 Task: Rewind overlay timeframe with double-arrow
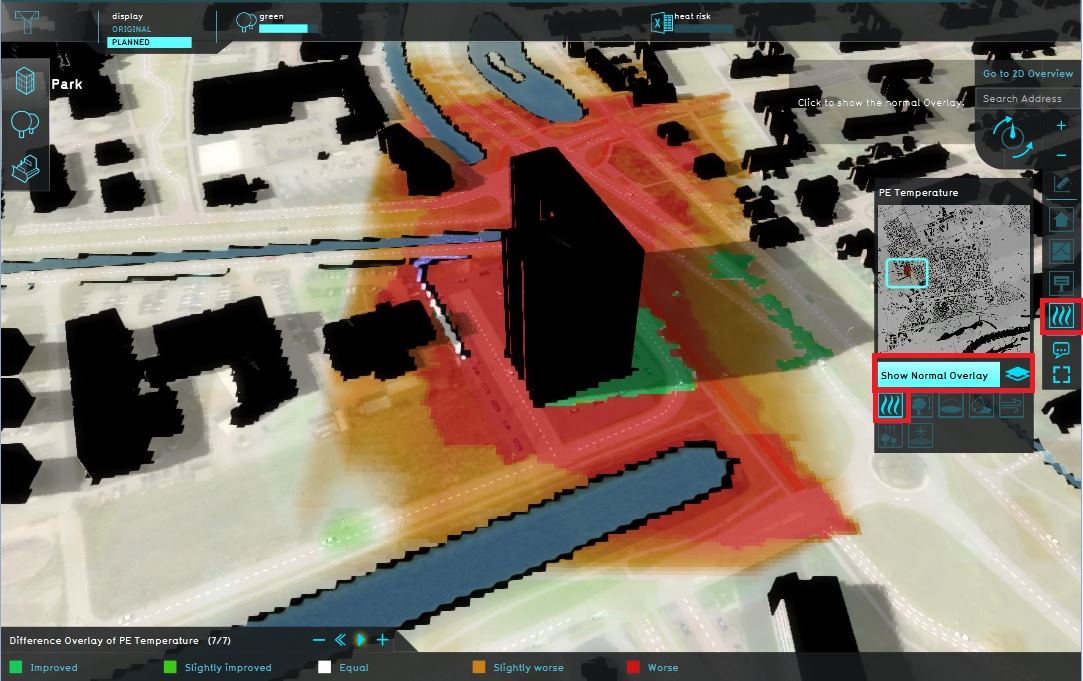pos(340,640)
